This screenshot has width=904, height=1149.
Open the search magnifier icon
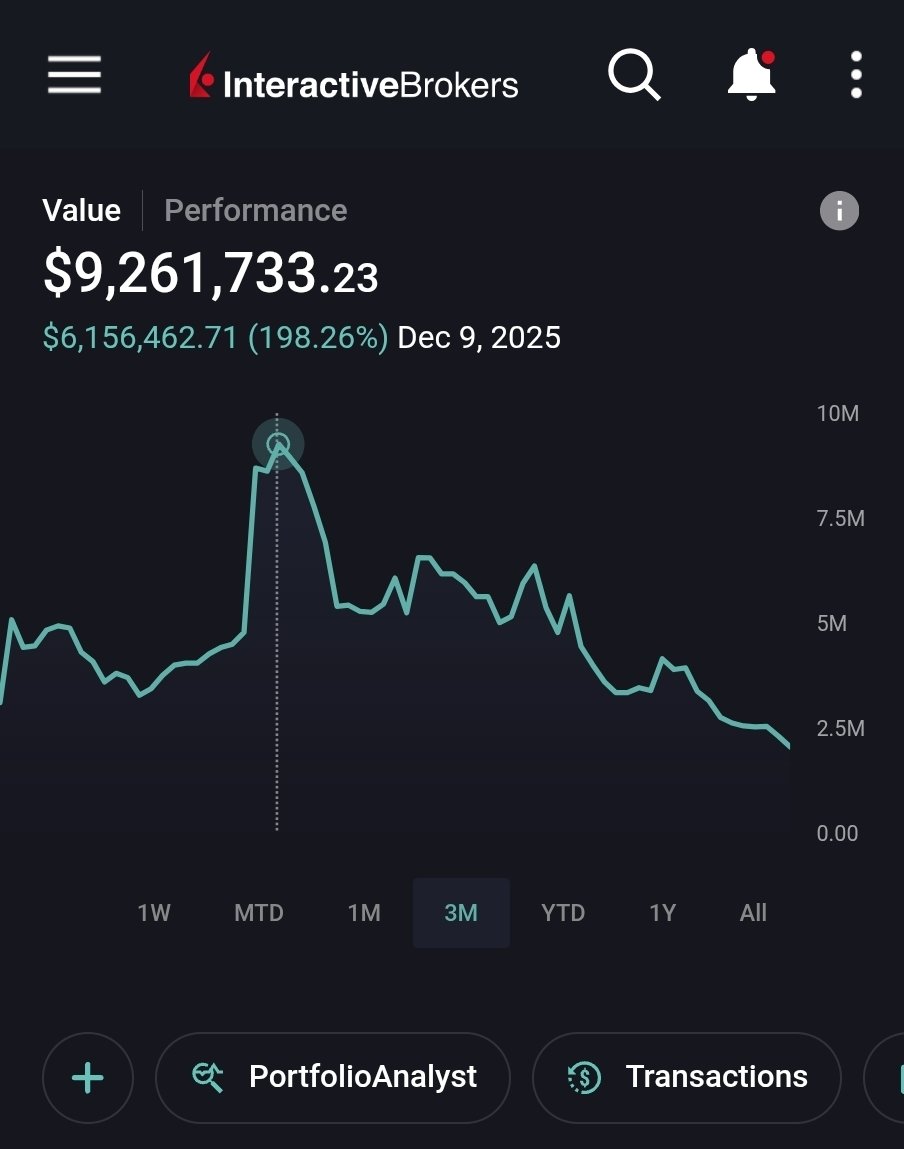(634, 75)
